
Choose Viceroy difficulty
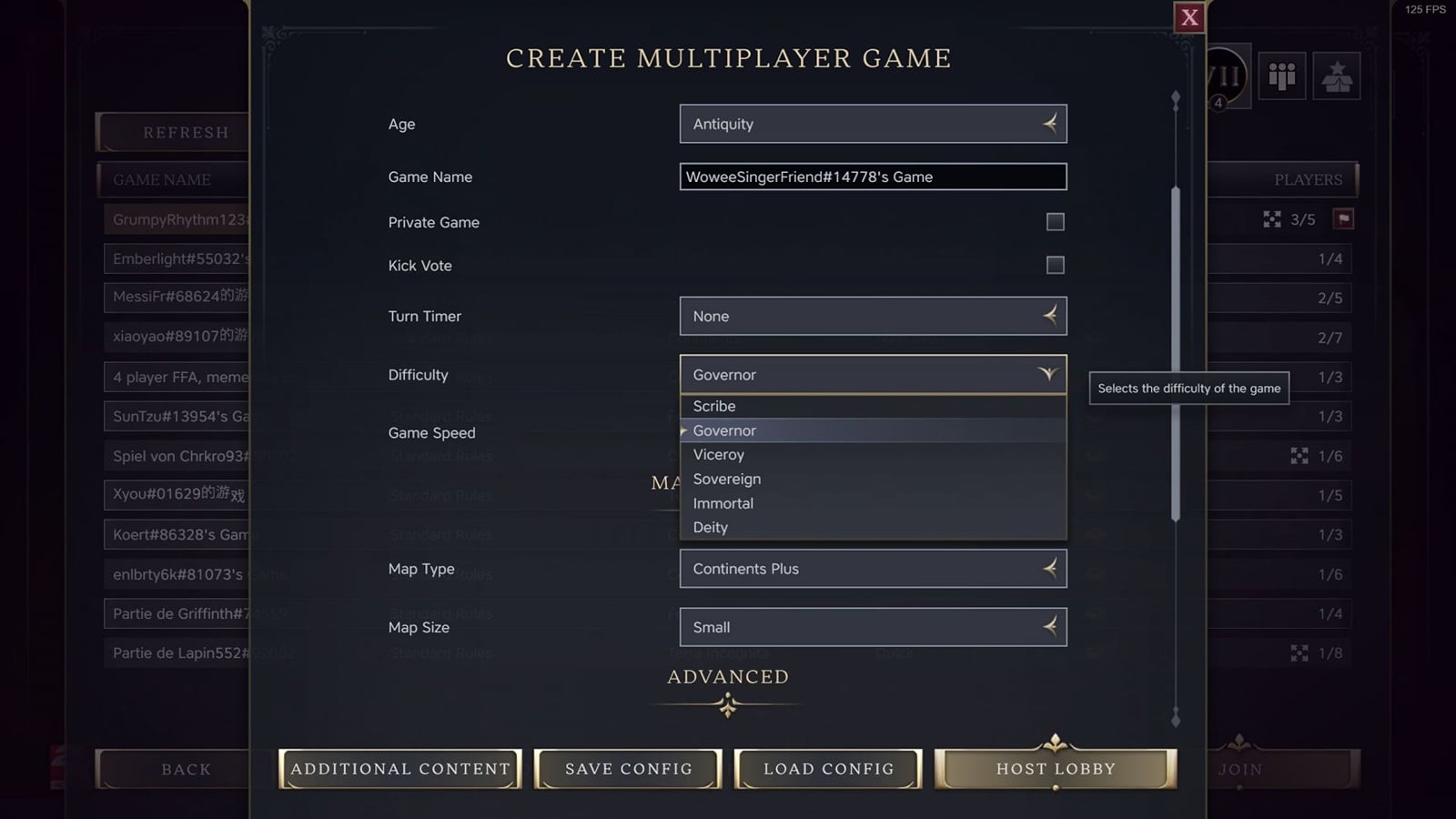pos(873,454)
